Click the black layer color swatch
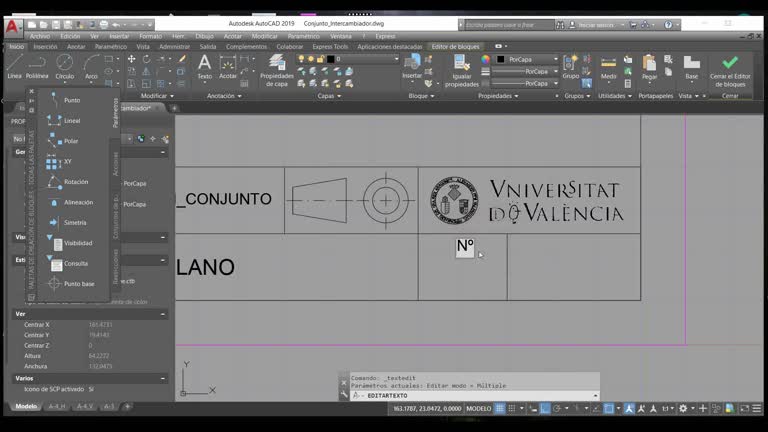768x432 pixels. point(331,59)
